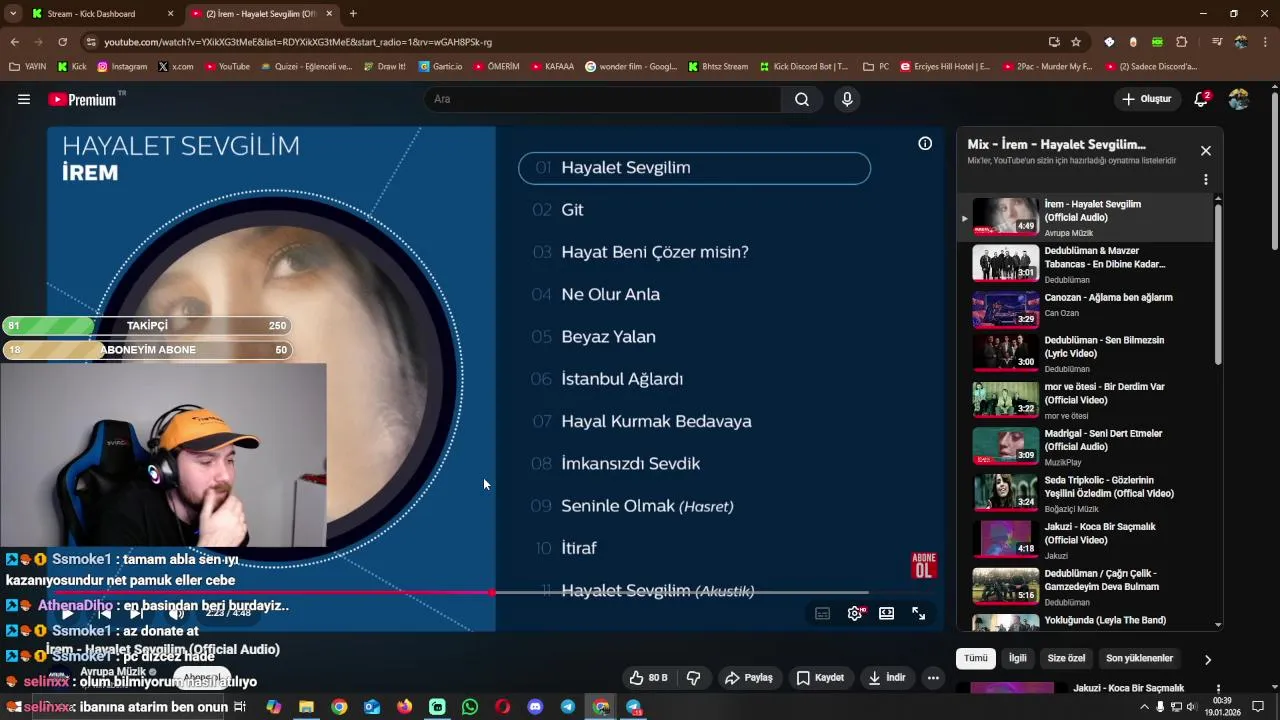Play Jakuzi - Koca Bir Saçmalık from the mix

tap(1085, 540)
